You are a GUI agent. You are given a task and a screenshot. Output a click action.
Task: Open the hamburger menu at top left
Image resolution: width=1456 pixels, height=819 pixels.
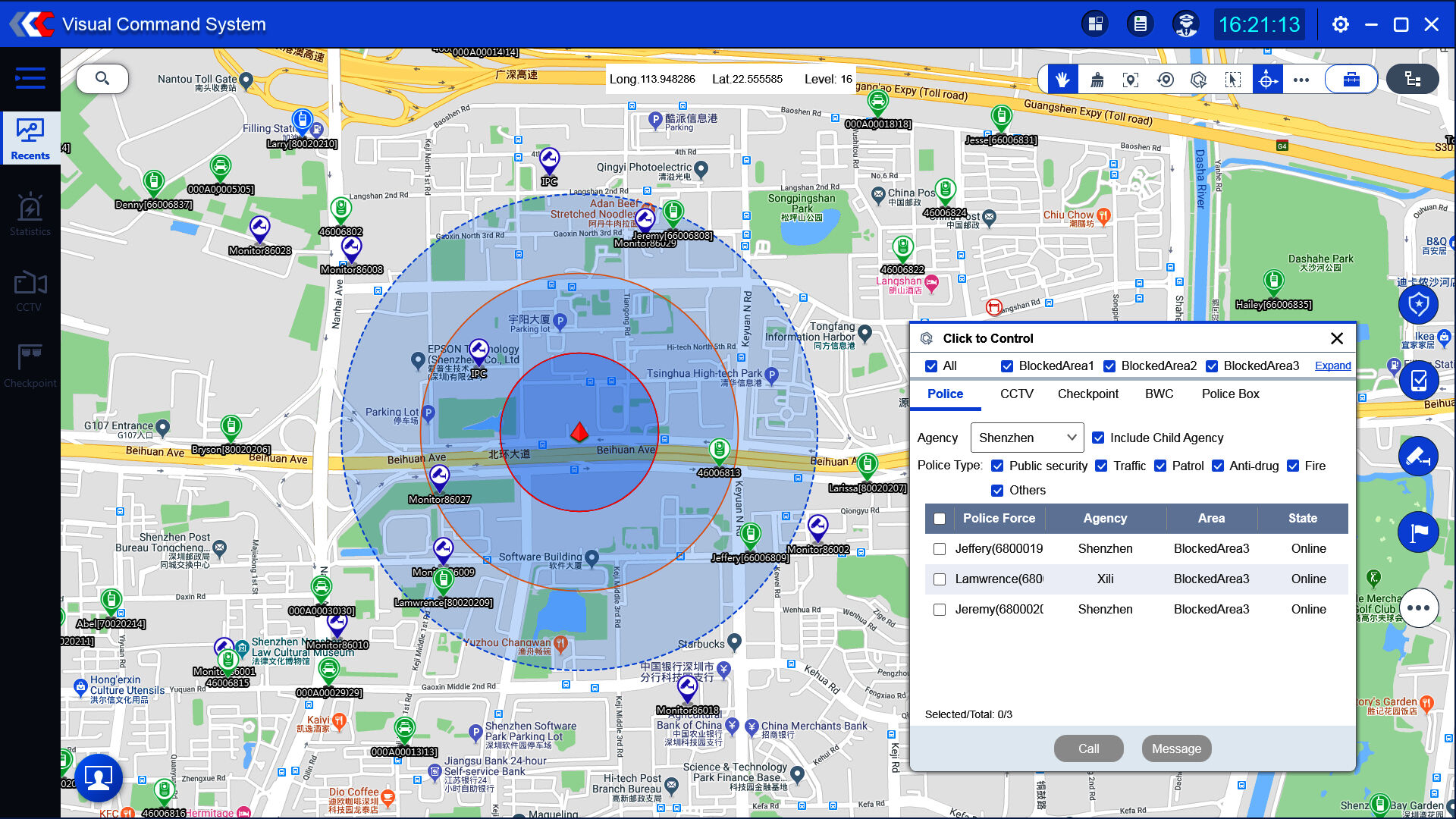(x=30, y=78)
